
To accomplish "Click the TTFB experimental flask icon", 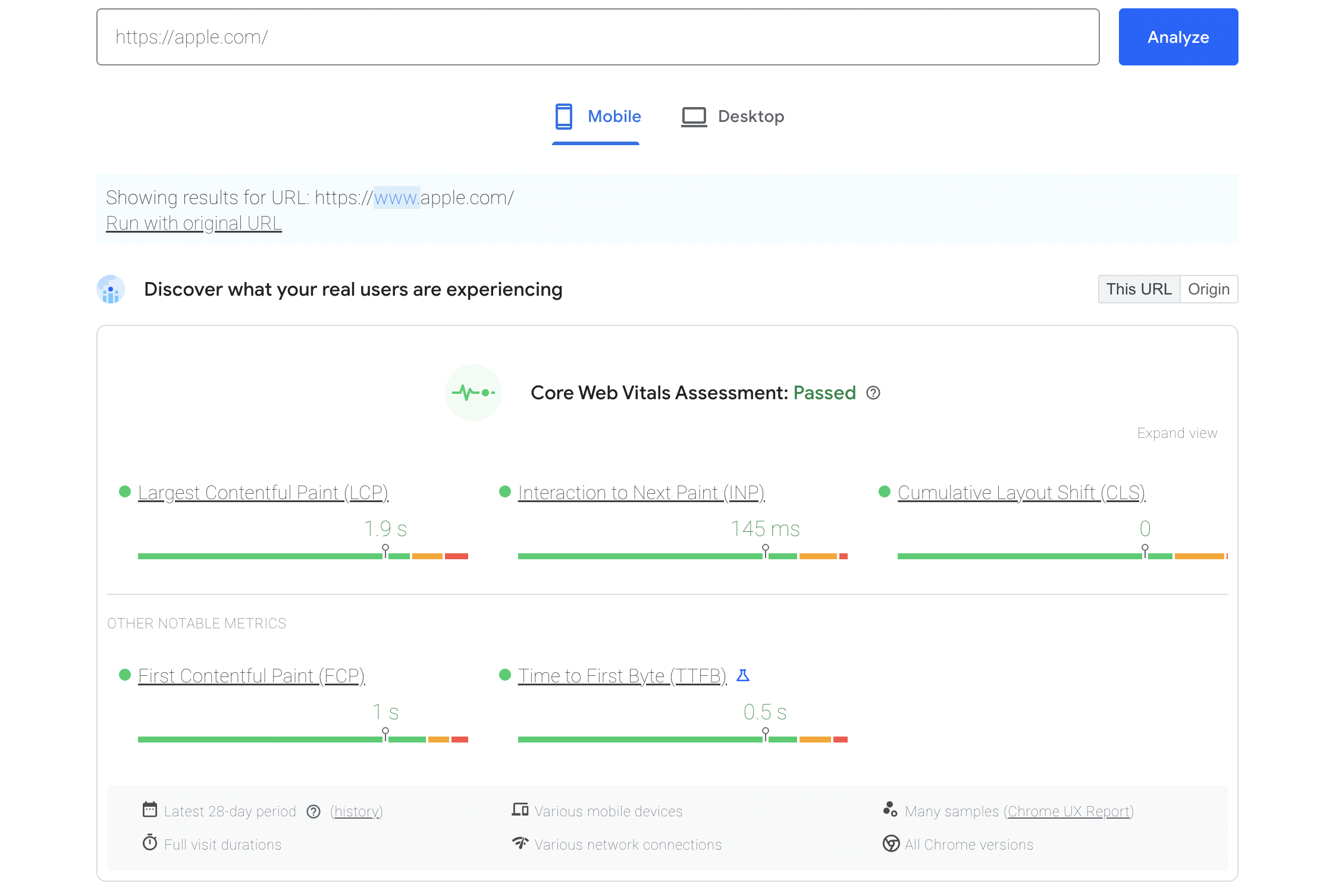I will [x=743, y=675].
